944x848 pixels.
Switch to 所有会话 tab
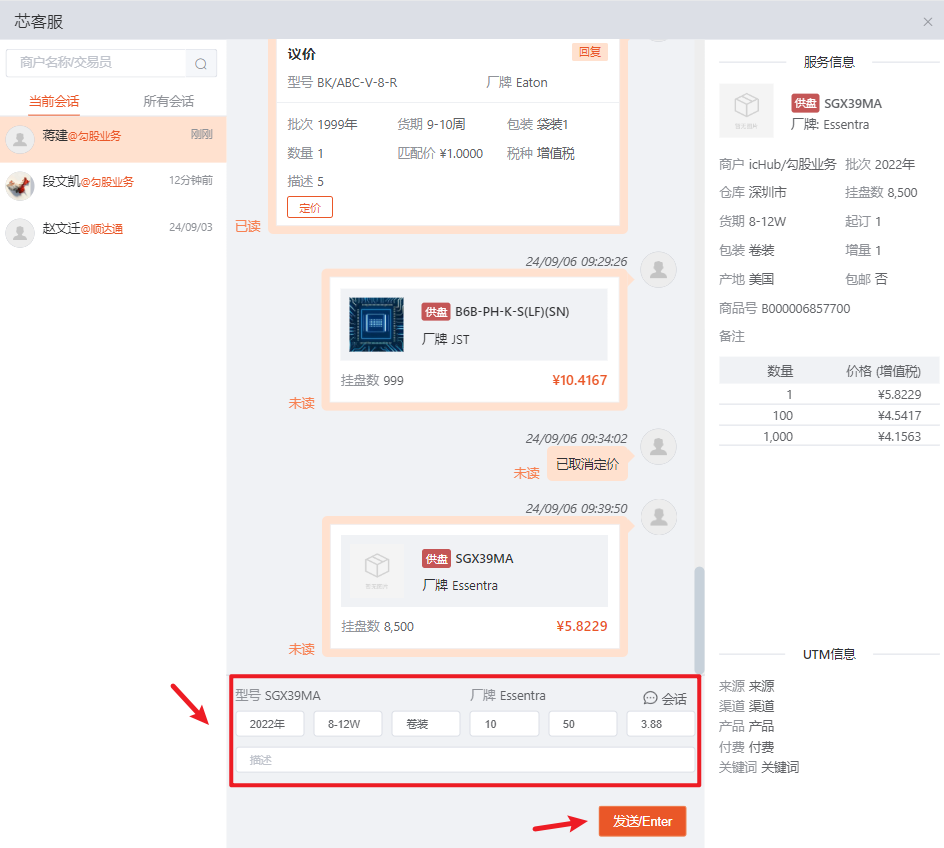click(168, 101)
